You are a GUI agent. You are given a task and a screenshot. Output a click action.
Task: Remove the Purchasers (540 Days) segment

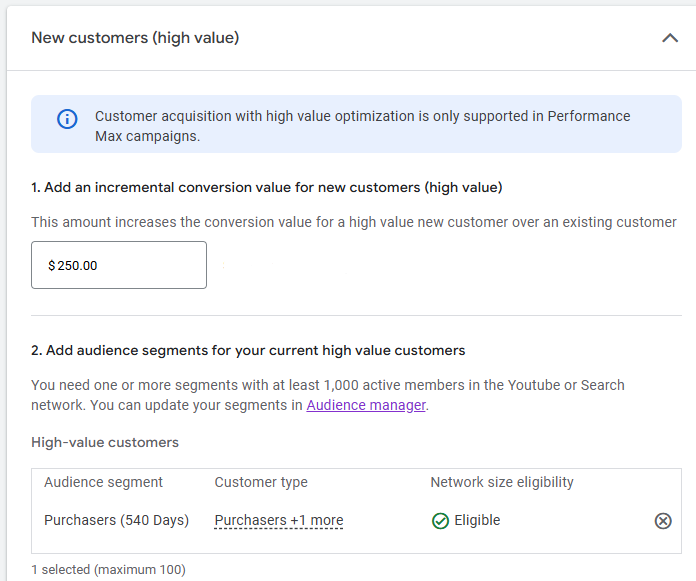[x=663, y=521]
